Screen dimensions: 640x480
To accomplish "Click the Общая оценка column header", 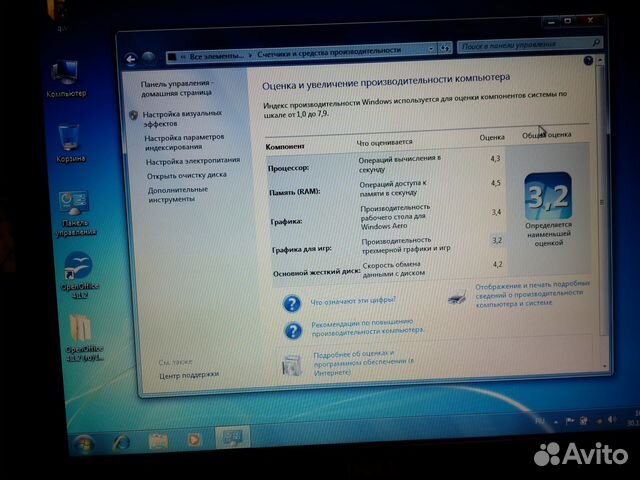I will (x=547, y=135).
